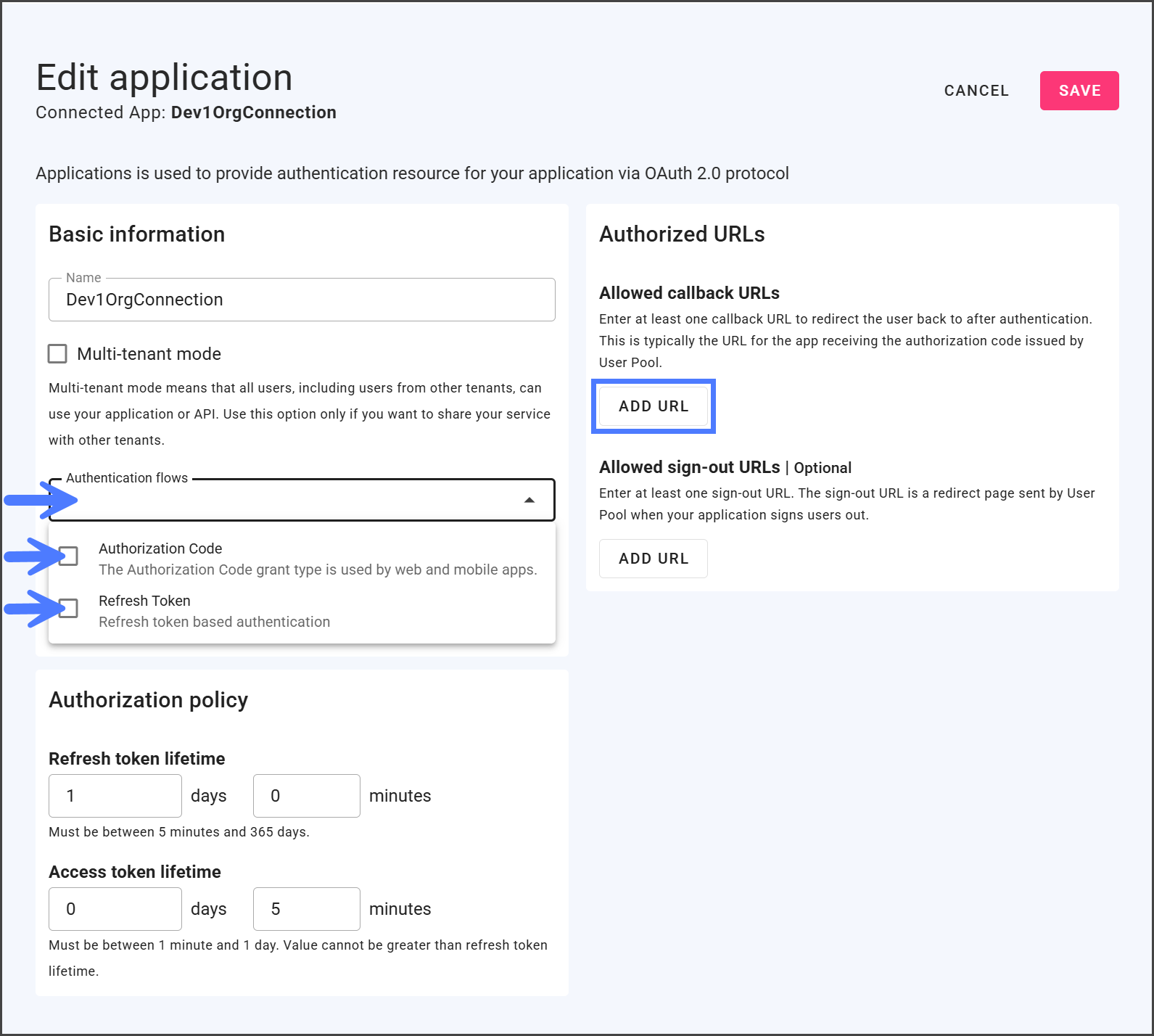Toggle the Multi-tenant mode checkbox
The width and height of the screenshot is (1154, 1036).
[x=57, y=354]
